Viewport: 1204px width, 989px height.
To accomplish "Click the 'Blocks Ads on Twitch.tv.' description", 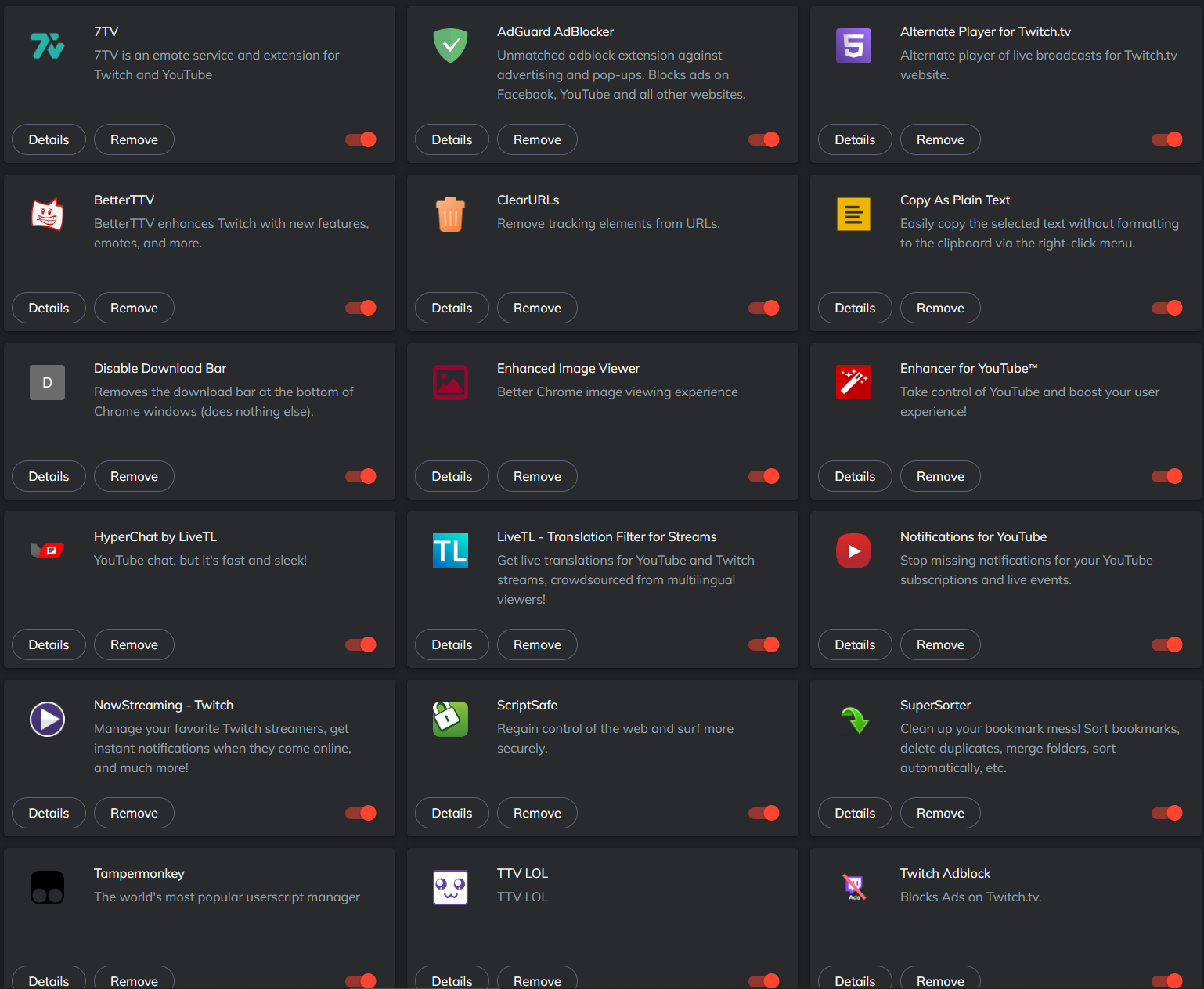I will coord(971,897).
